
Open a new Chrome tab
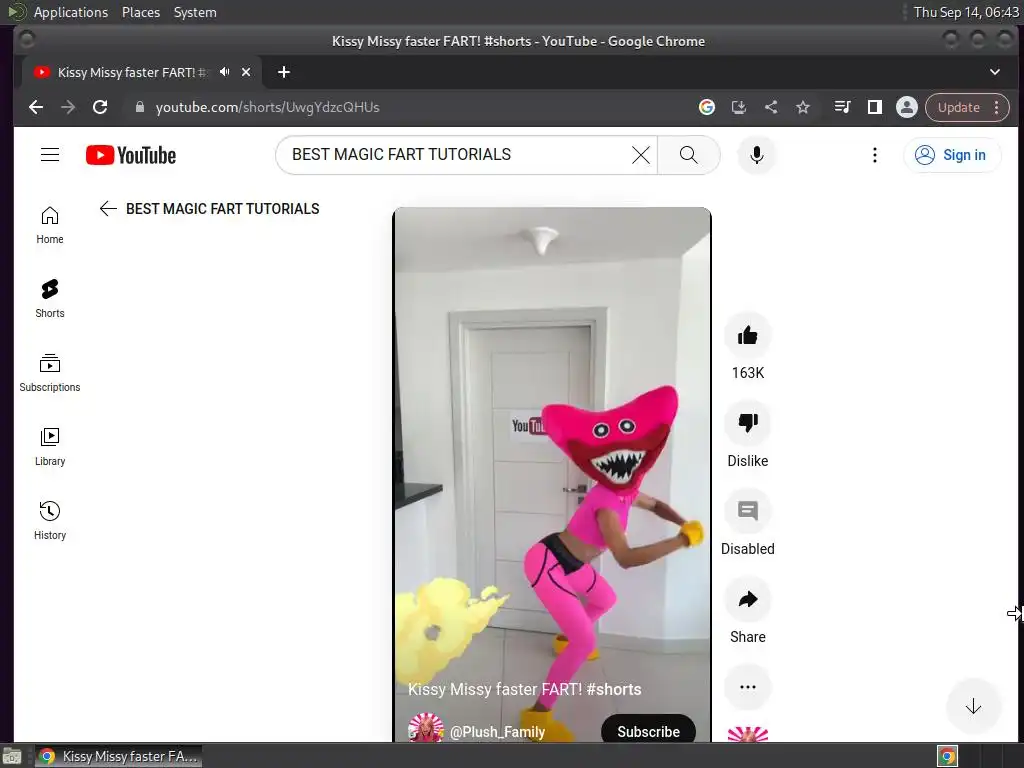pyautogui.click(x=283, y=72)
